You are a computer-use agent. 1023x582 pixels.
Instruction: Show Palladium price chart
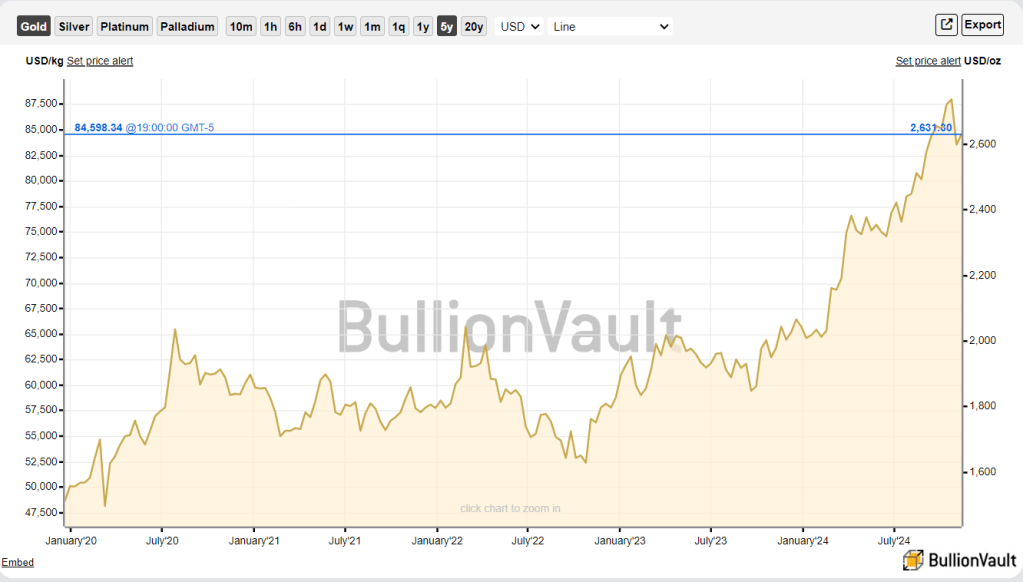coord(188,27)
